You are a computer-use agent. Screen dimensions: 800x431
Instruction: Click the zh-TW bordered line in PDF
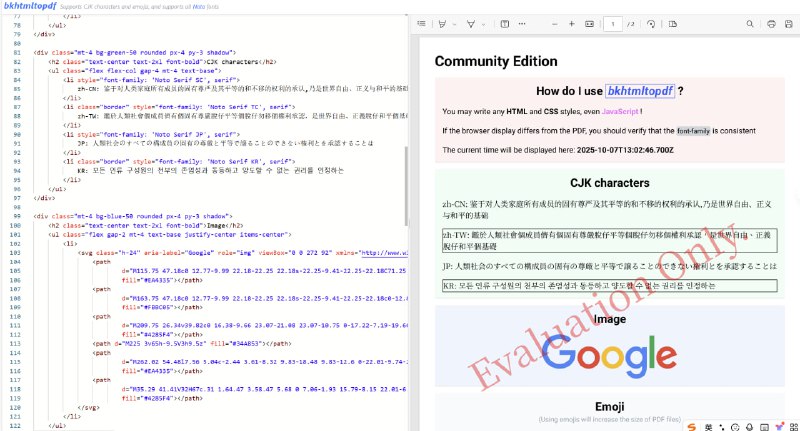point(610,240)
